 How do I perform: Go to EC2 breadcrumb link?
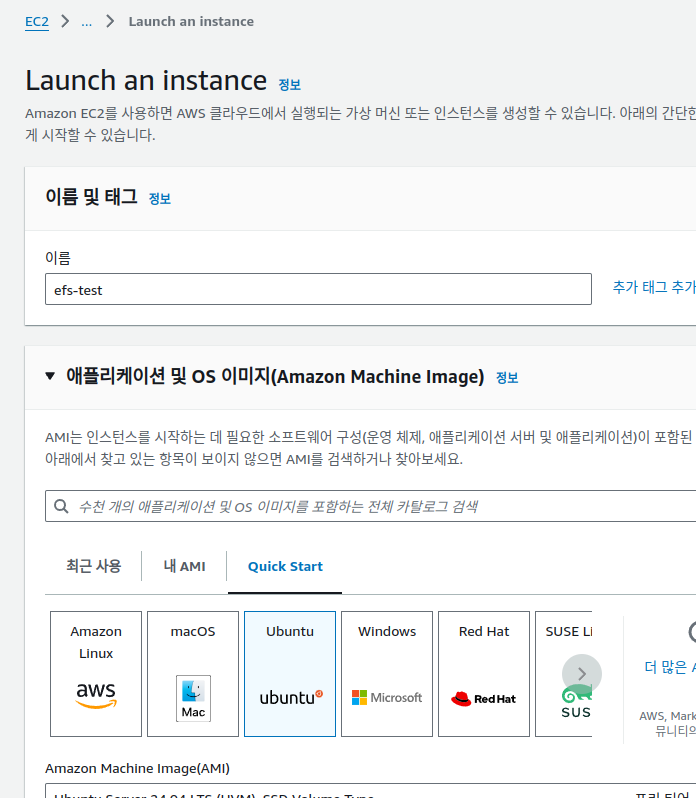click(37, 21)
